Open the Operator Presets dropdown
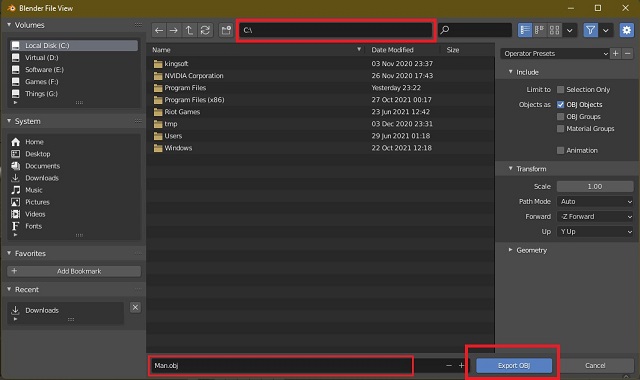The image size is (640, 380). 555,53
